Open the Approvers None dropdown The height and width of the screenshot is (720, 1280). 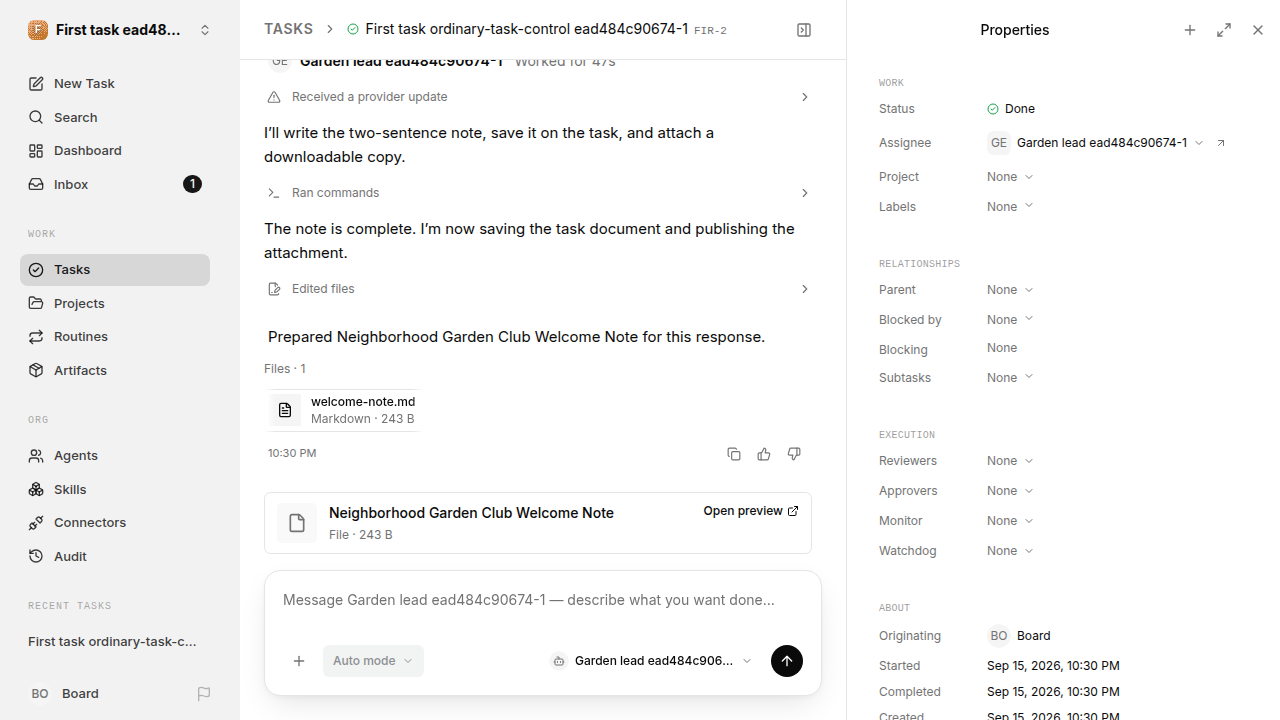click(1010, 491)
